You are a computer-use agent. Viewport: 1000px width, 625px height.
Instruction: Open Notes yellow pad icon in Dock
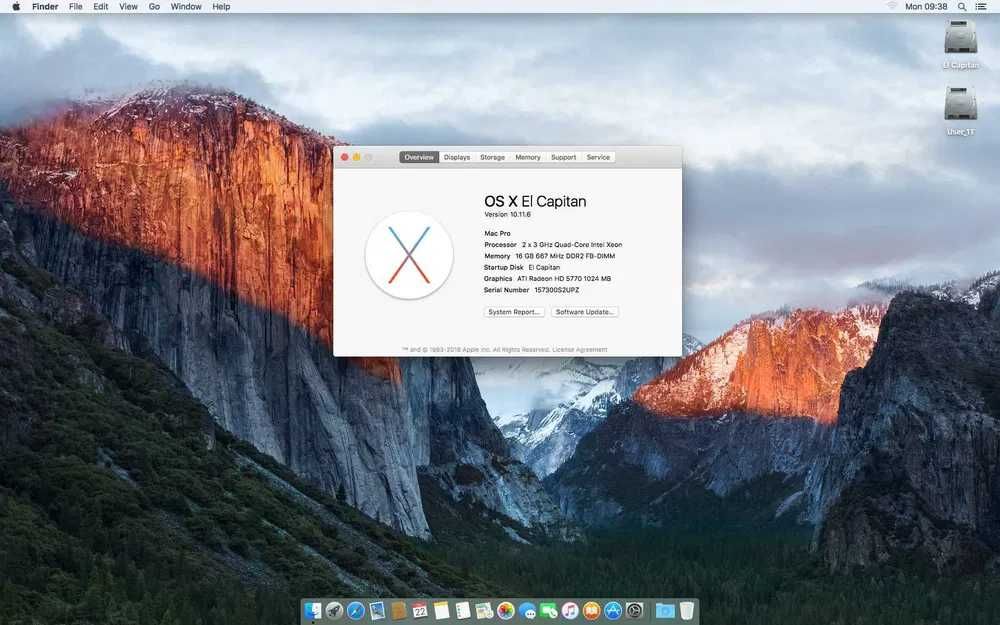tap(441, 611)
